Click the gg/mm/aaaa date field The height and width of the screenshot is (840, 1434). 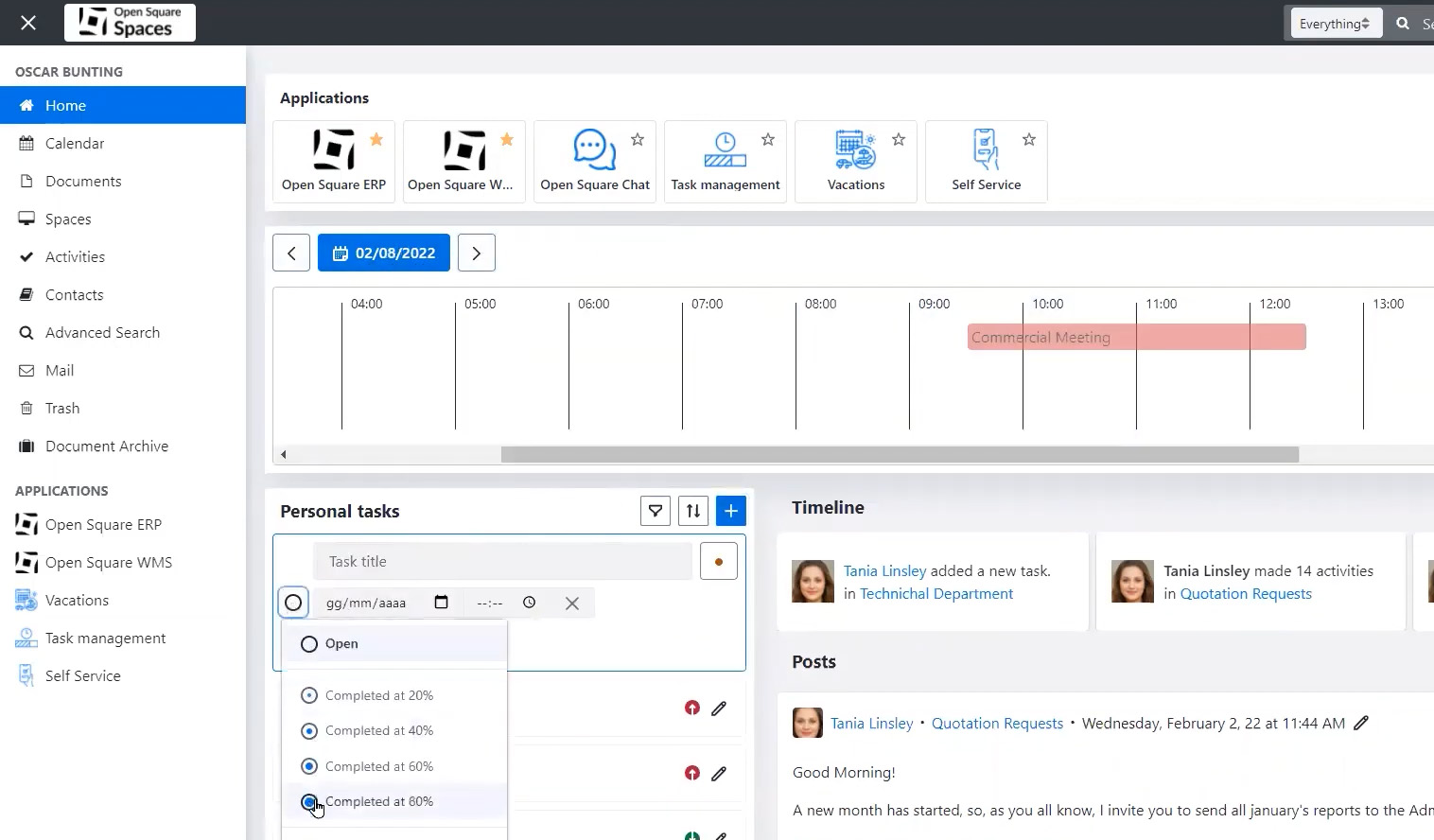(366, 603)
